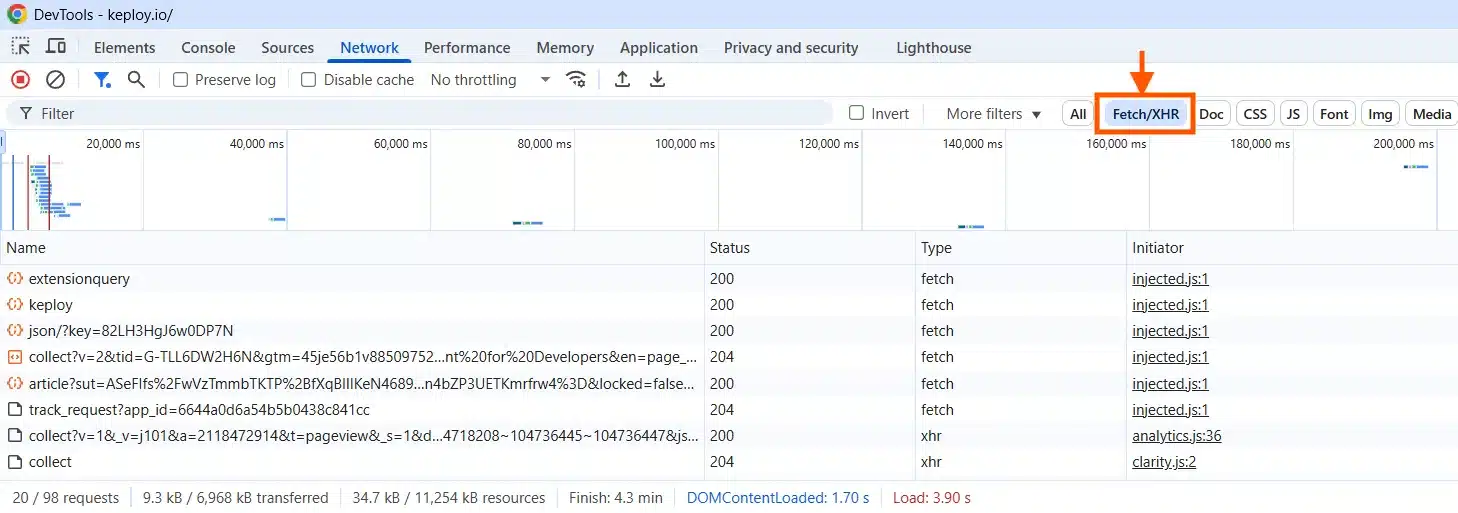
Task: Enable Preserve log checkbox
Action: point(181,80)
